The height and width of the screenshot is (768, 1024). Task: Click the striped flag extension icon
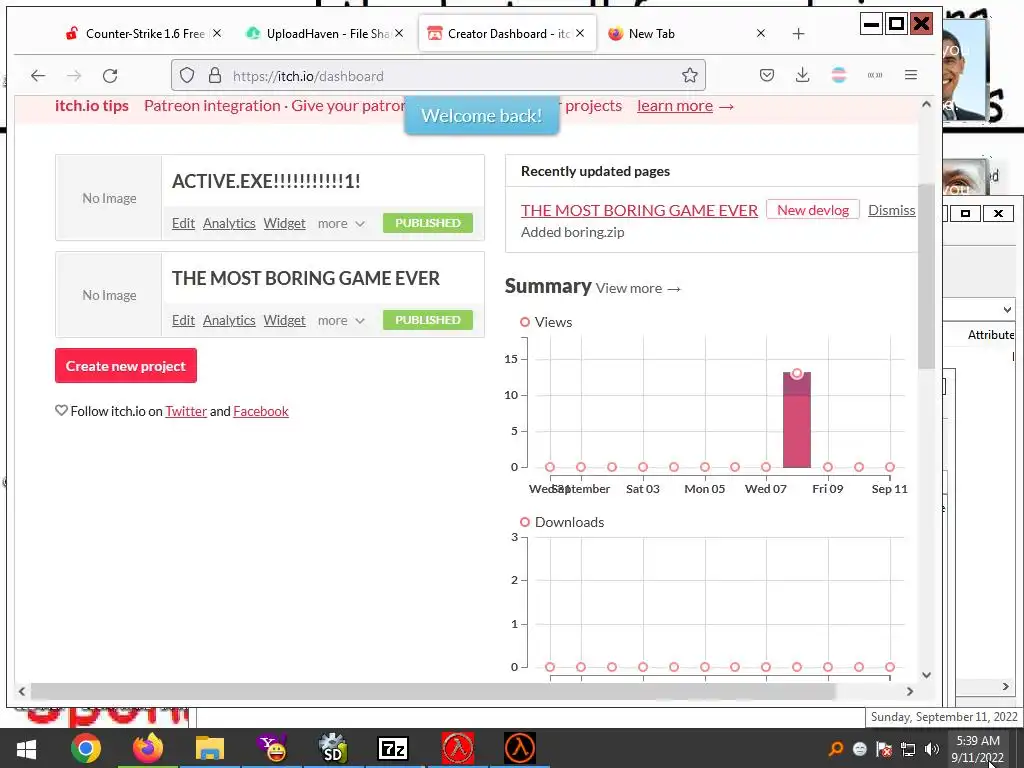click(x=839, y=76)
